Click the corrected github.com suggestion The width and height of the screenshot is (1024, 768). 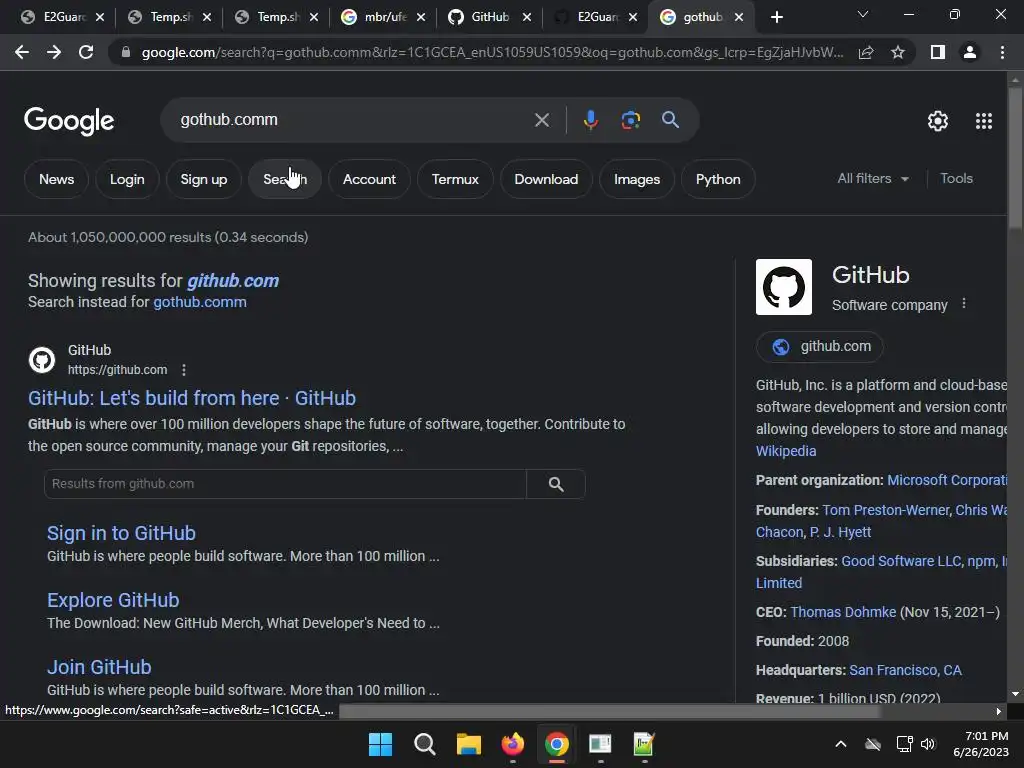click(233, 281)
